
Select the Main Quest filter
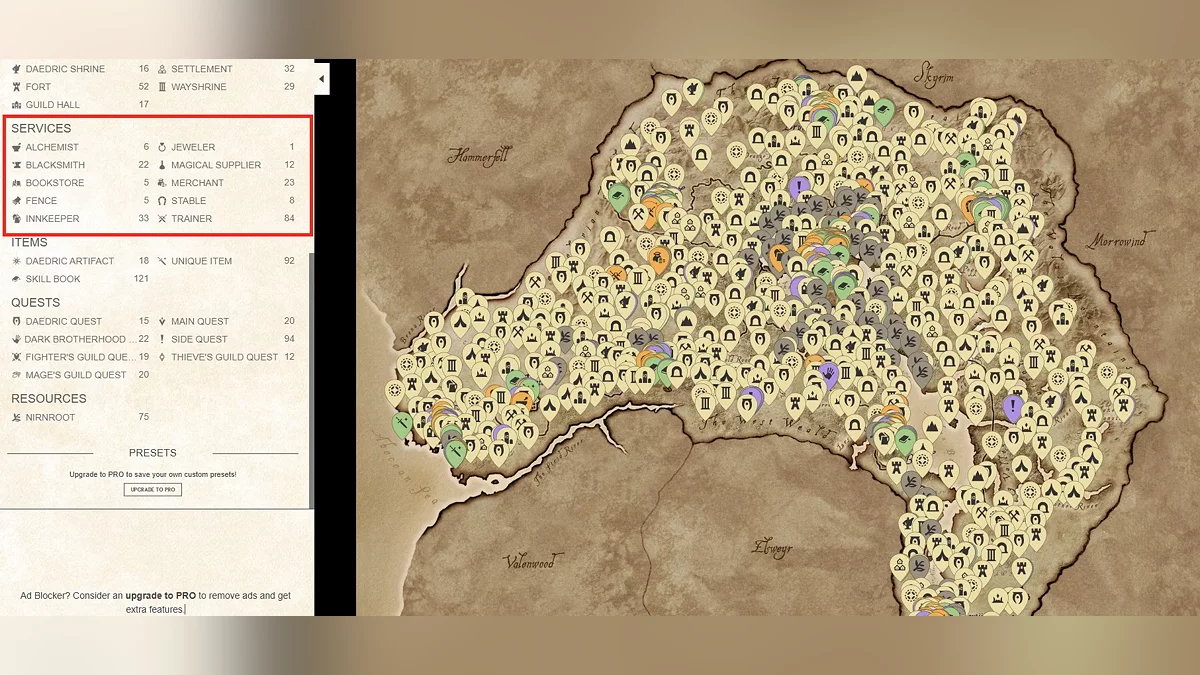199,321
